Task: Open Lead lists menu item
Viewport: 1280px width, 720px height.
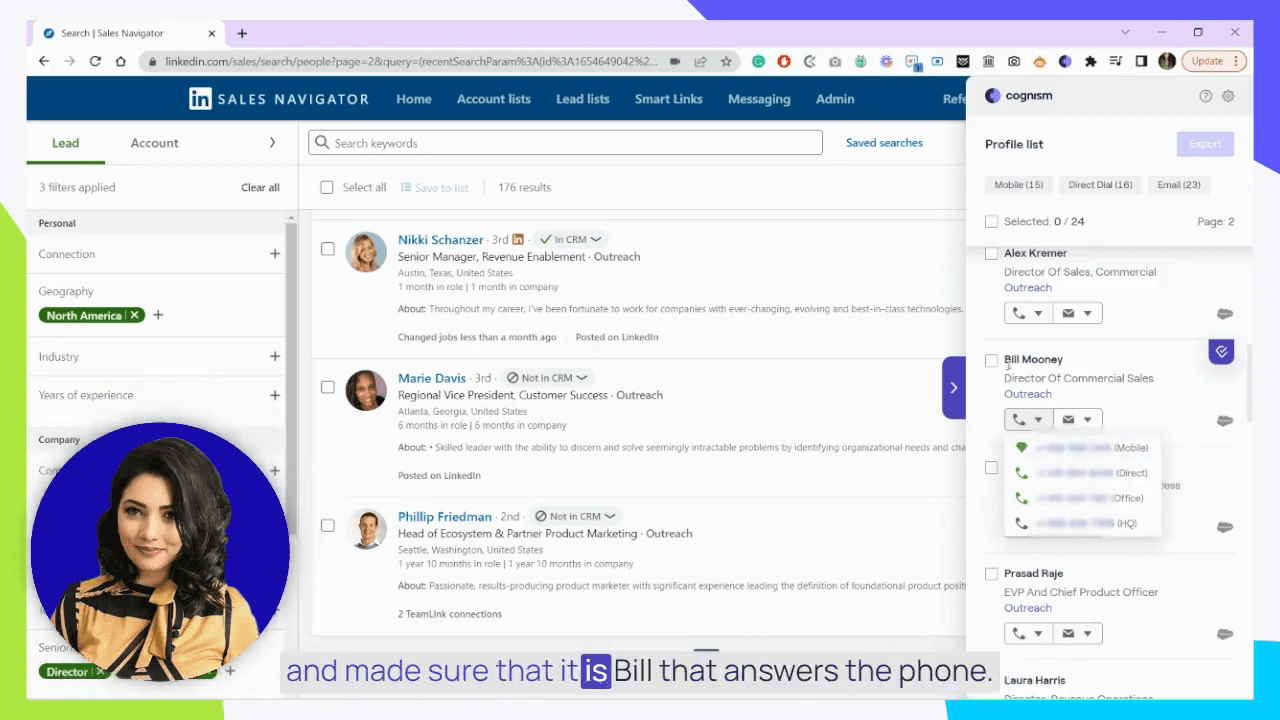Action: (x=583, y=99)
